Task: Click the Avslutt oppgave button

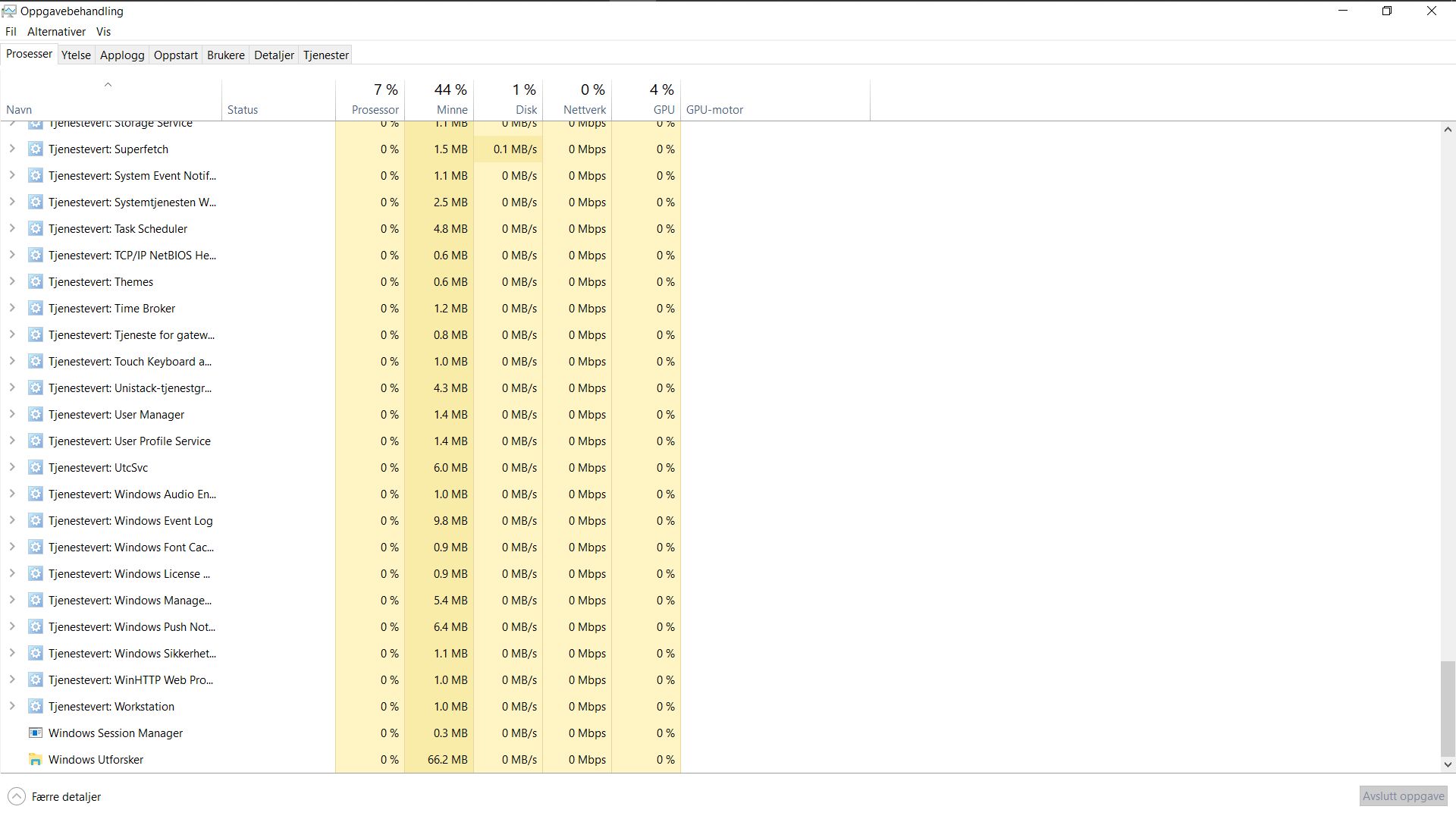Action: click(x=1403, y=796)
